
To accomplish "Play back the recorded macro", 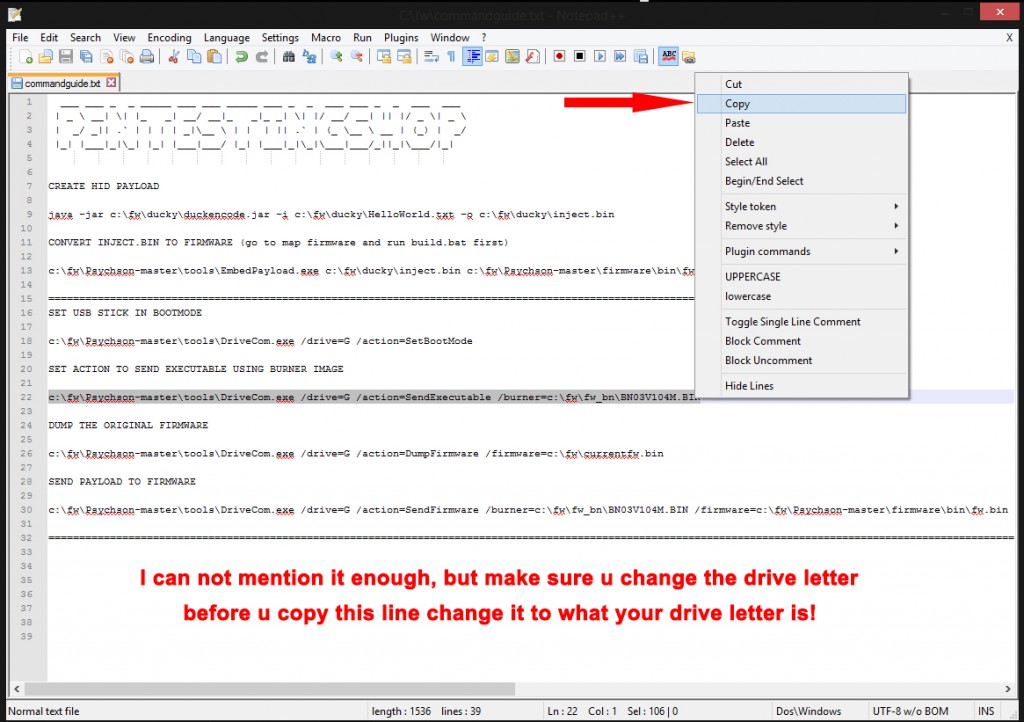I will [x=600, y=57].
